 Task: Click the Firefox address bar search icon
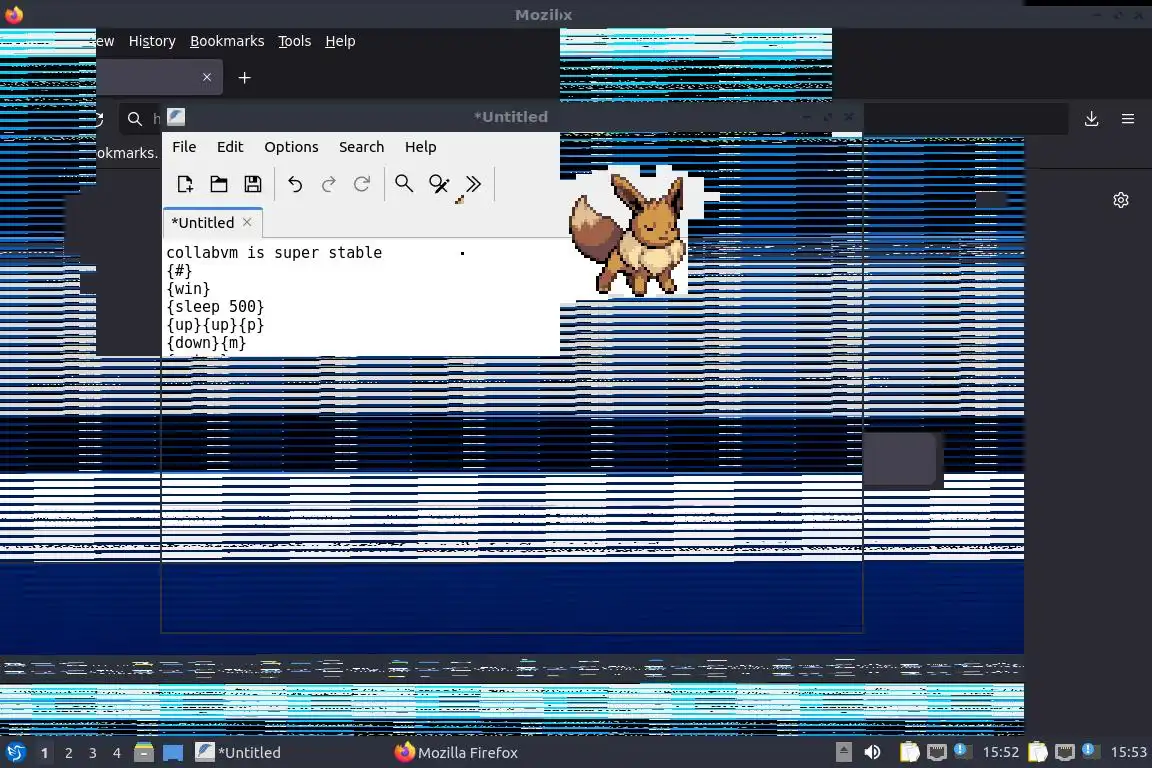[134, 118]
